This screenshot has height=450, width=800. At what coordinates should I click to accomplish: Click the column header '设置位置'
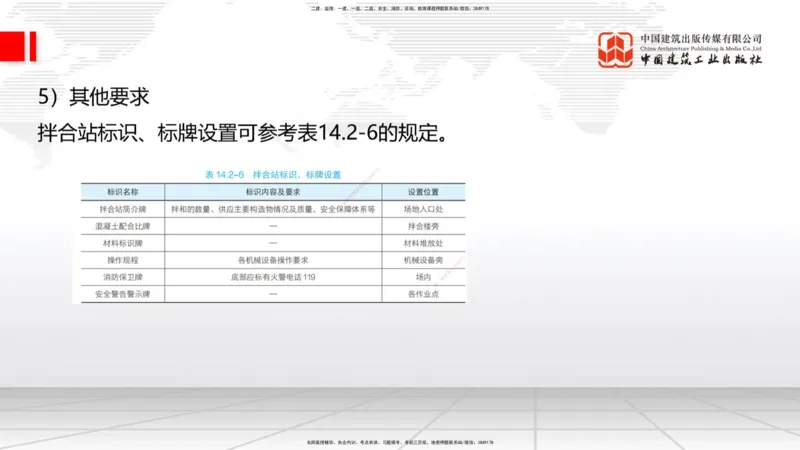[423, 192]
